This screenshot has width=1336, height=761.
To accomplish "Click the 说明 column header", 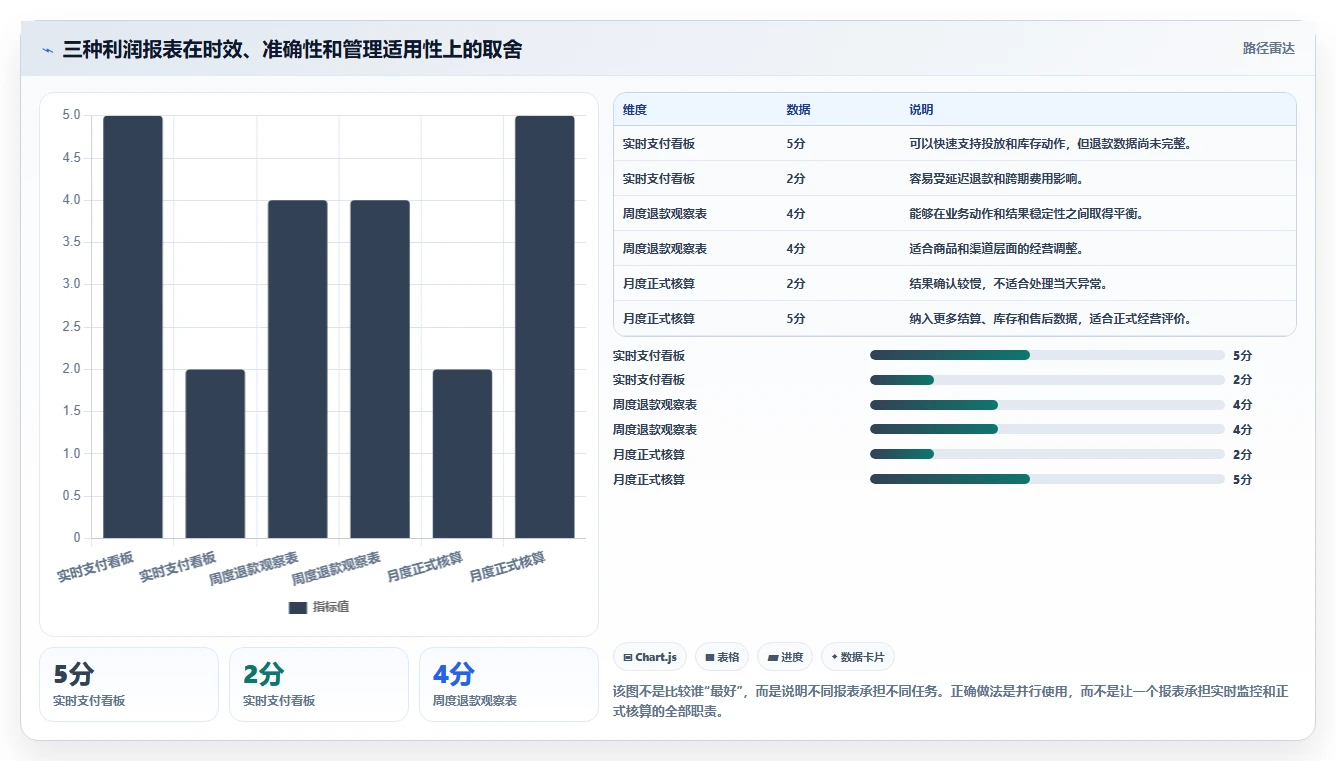I will coord(921,110).
